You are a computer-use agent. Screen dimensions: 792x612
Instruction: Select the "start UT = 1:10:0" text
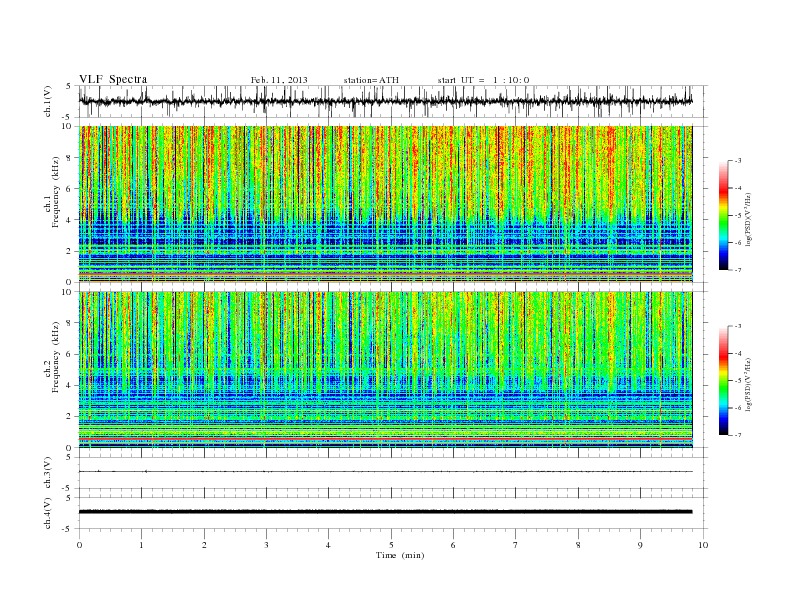[483, 80]
